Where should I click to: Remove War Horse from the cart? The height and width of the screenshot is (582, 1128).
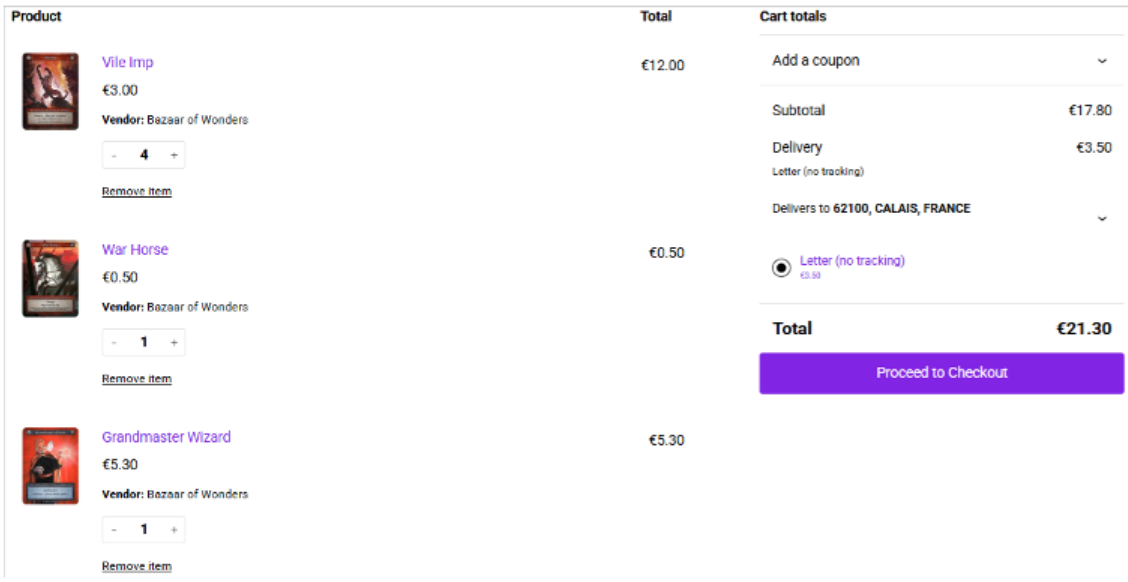coord(137,378)
